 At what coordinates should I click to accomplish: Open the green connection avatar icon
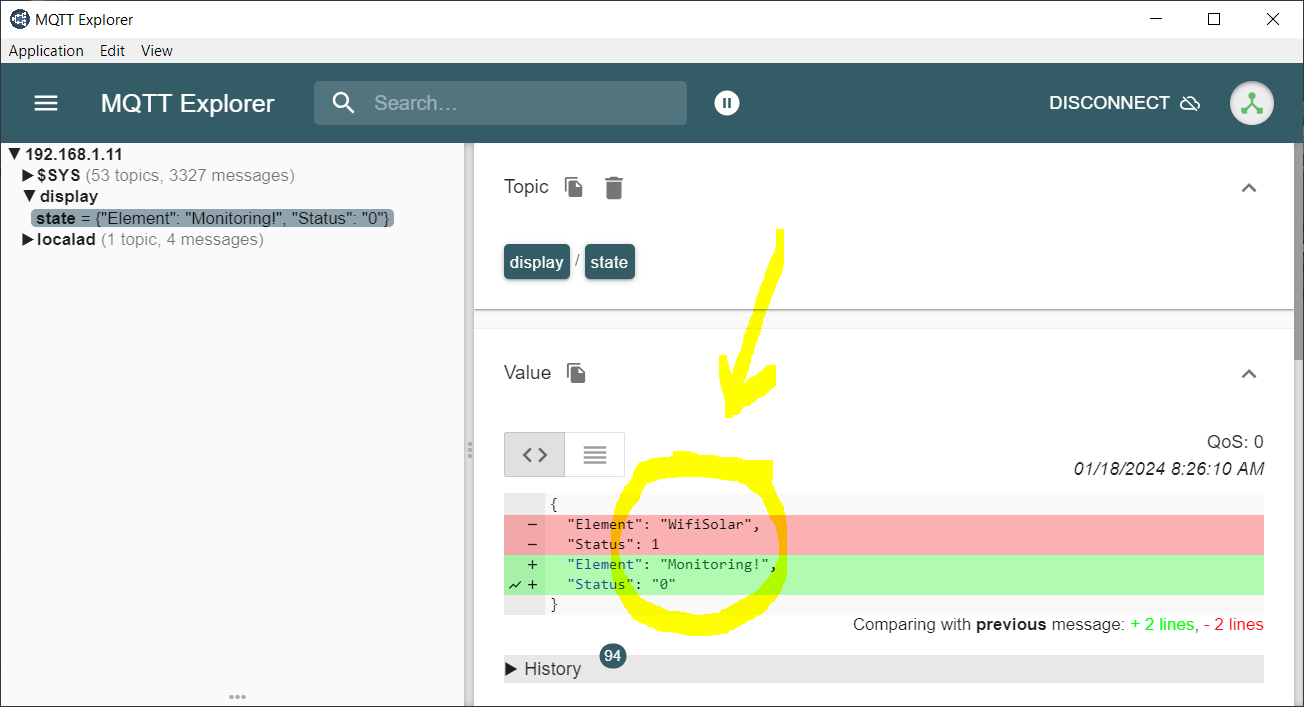pyautogui.click(x=1252, y=103)
